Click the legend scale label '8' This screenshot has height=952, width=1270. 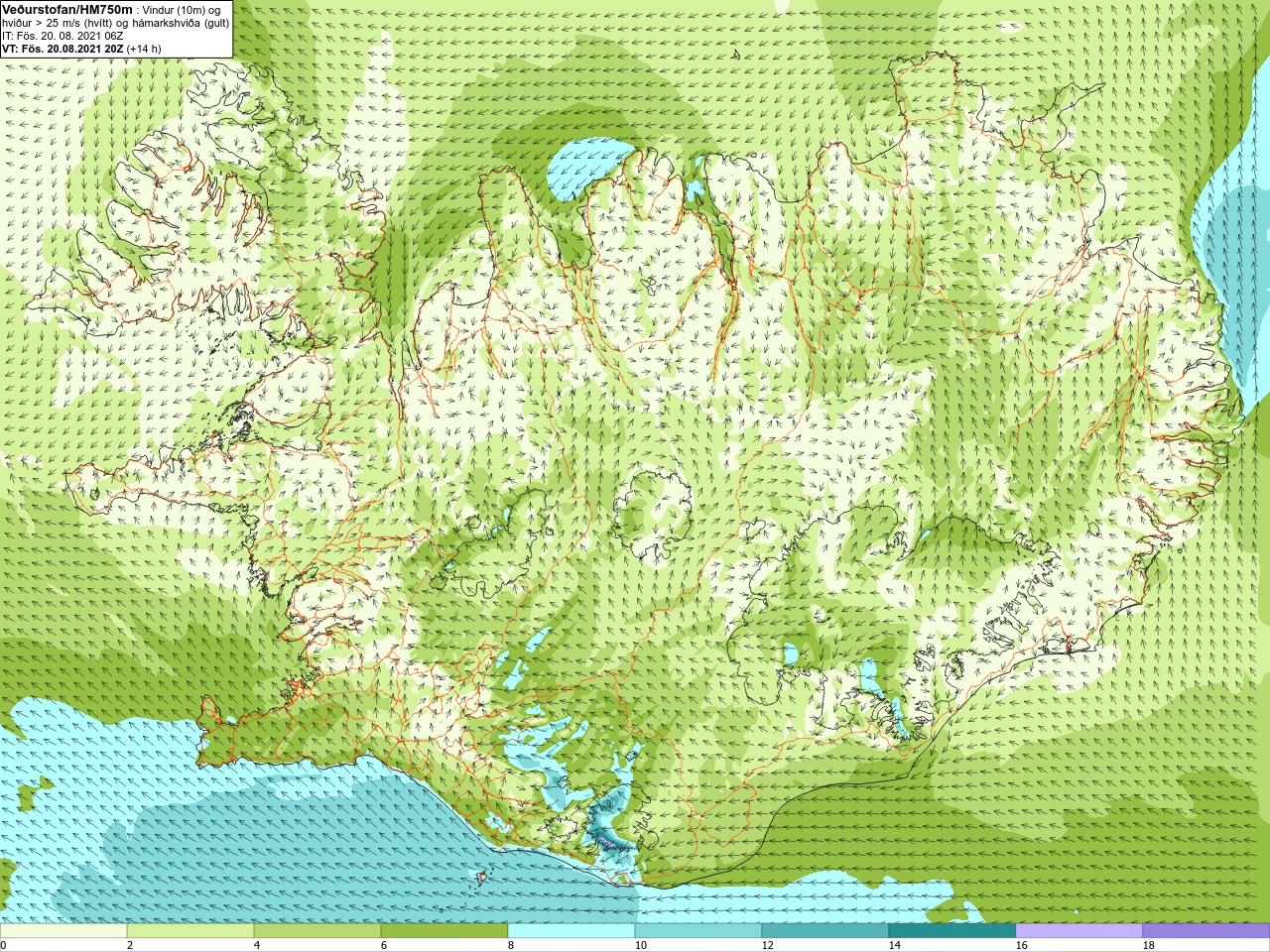[x=511, y=945]
